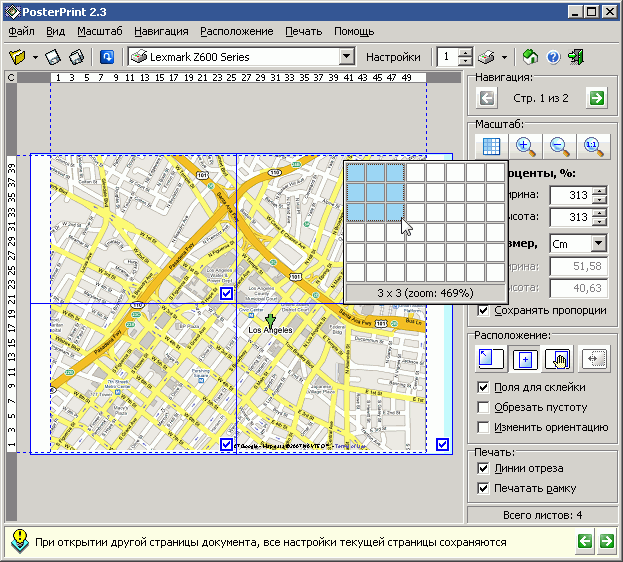The width and height of the screenshot is (623, 562).
Task: Click the blue refresh arrow toolbar icon
Action: coord(107,57)
